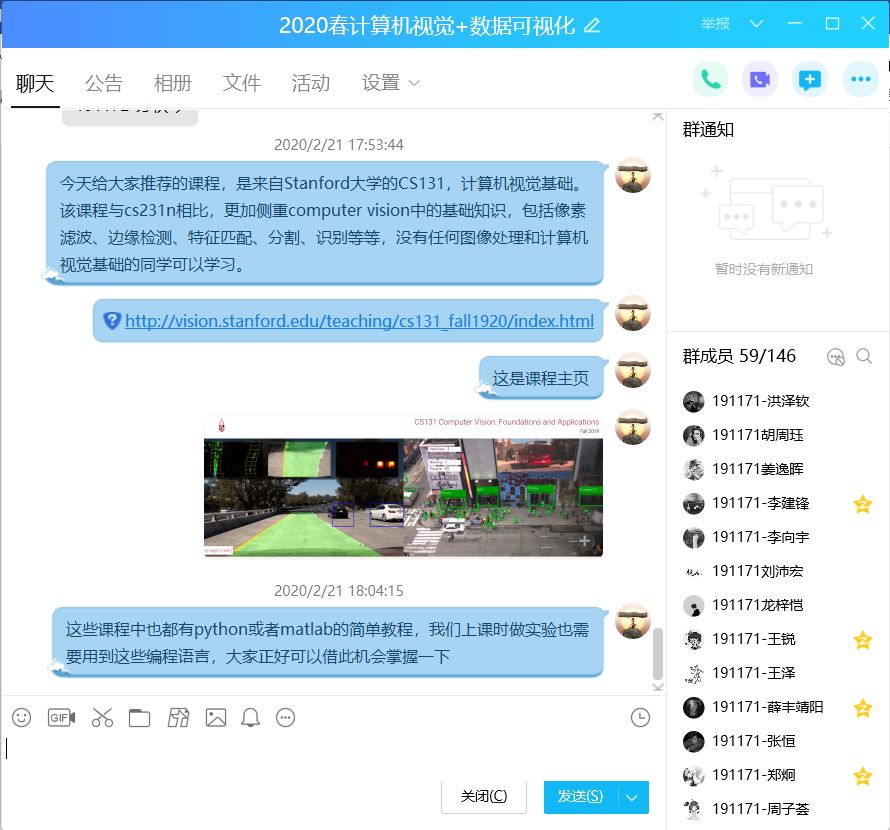
Task: Select member 191171-李向宇
Action: (x=778, y=537)
